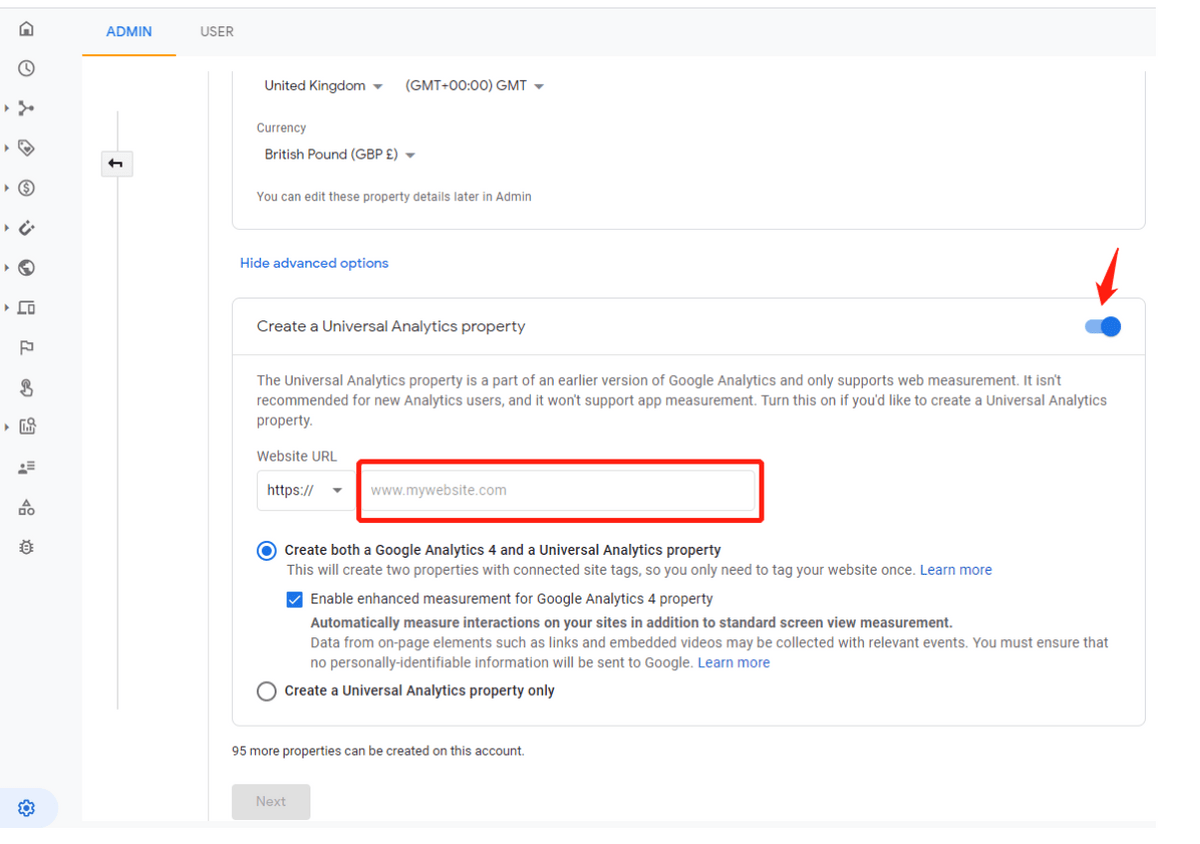The image size is (1200, 844).
Task: Open the shapes icon in sidebar
Action: pos(26,508)
